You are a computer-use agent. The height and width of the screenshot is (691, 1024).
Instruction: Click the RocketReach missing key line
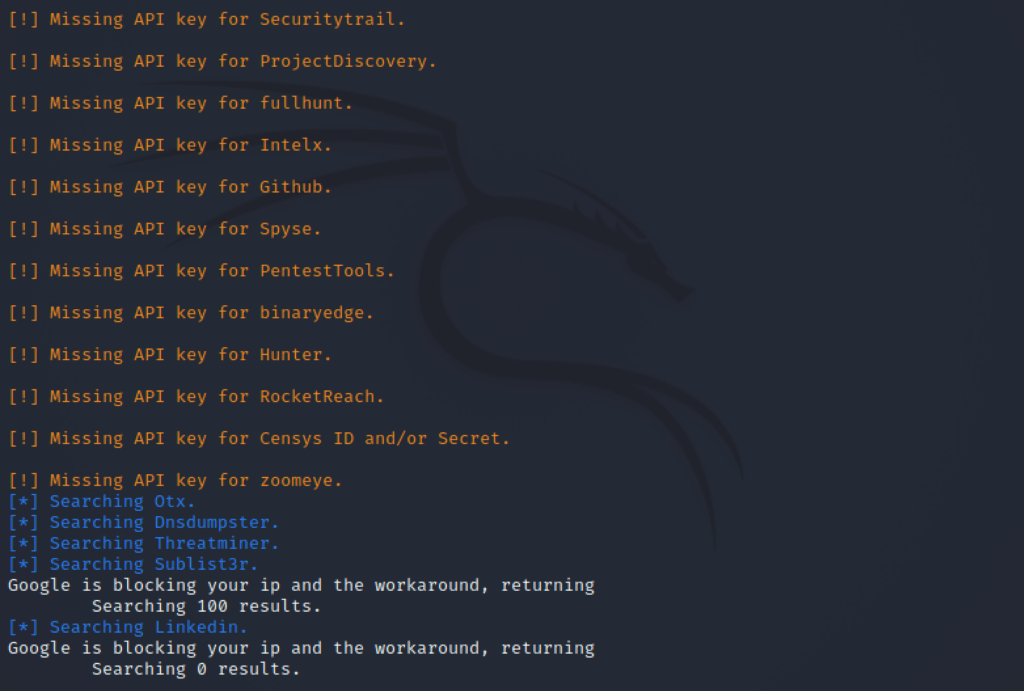196,396
